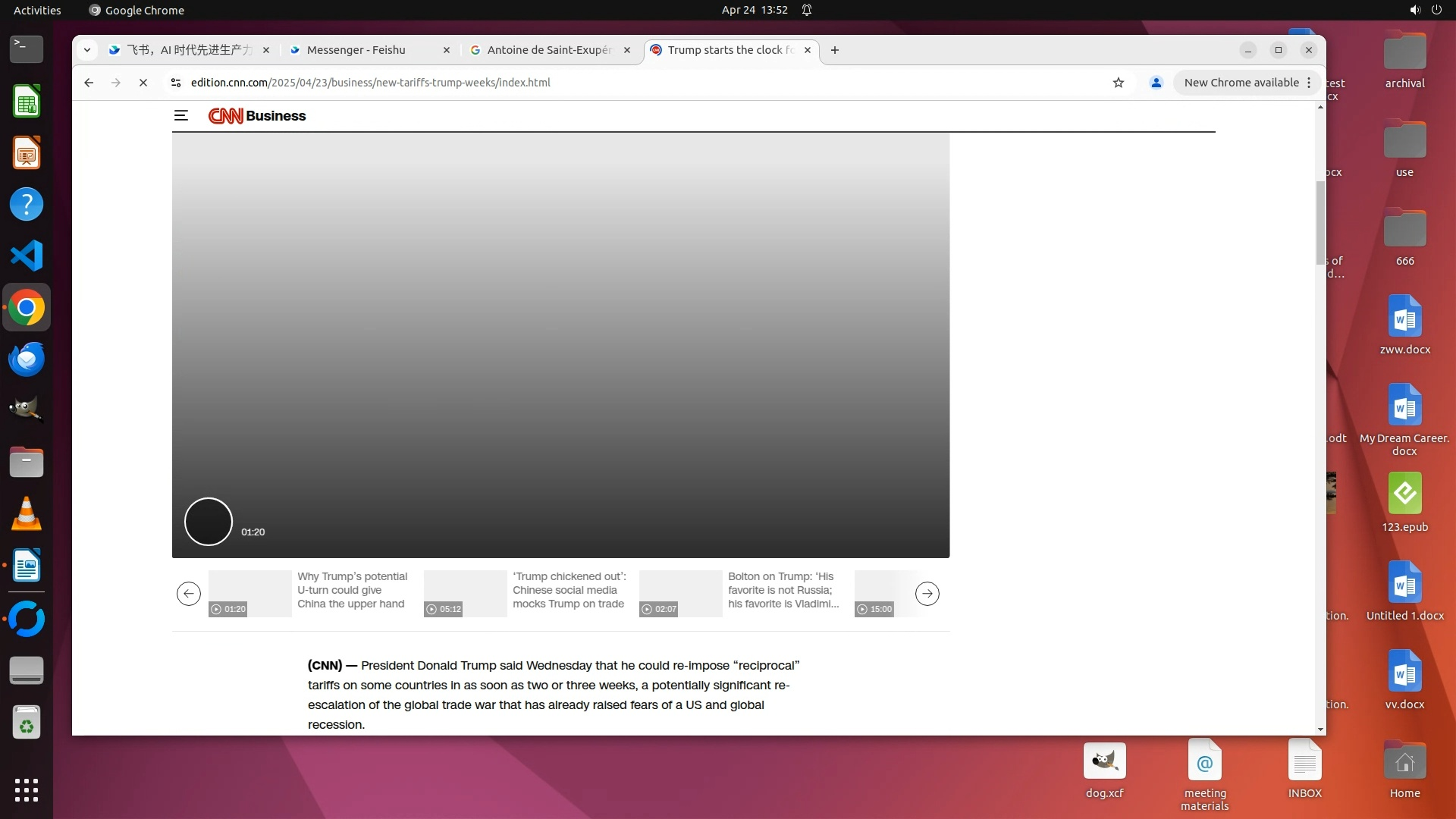Go back to the previous page
The height and width of the screenshot is (819, 1456).
pyautogui.click(x=89, y=83)
